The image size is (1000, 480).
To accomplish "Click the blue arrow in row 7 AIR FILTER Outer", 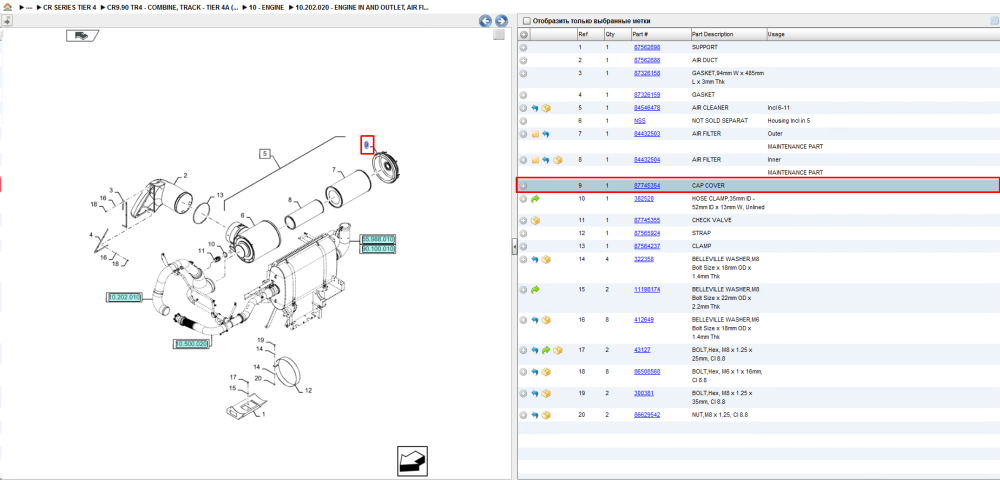I will [546, 134].
